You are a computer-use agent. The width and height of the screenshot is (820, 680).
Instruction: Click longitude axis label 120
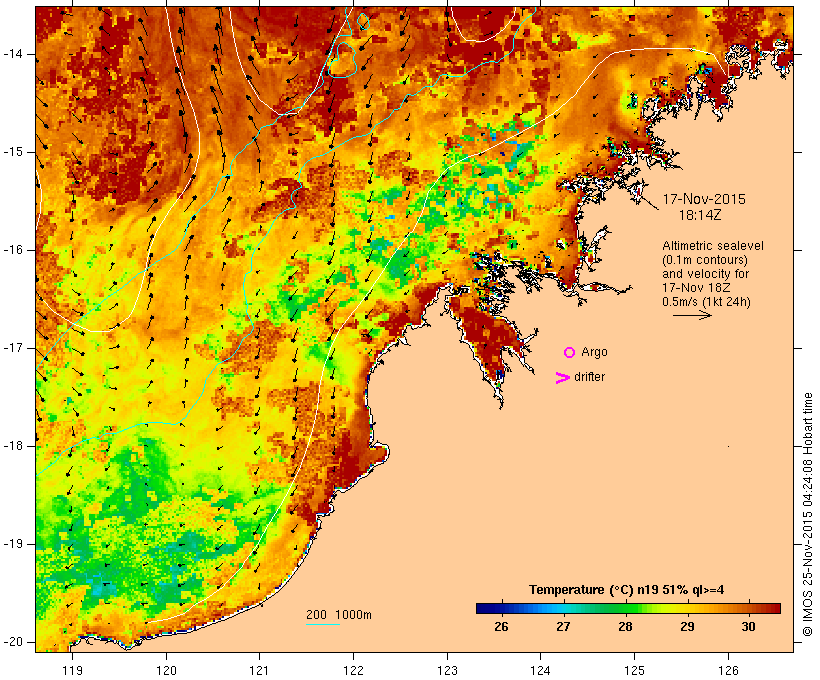click(166, 670)
